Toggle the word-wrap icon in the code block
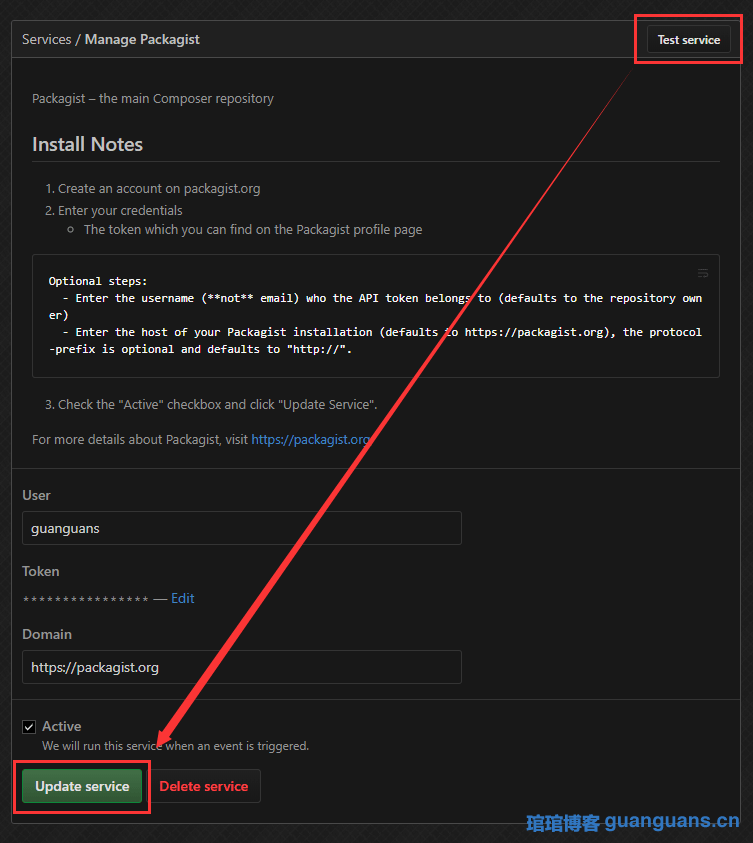The width and height of the screenshot is (753, 843). pyautogui.click(x=702, y=273)
